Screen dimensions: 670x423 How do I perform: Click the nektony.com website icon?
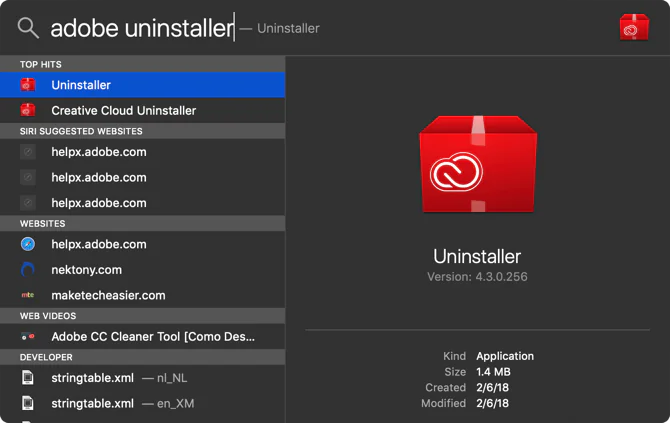(28, 270)
